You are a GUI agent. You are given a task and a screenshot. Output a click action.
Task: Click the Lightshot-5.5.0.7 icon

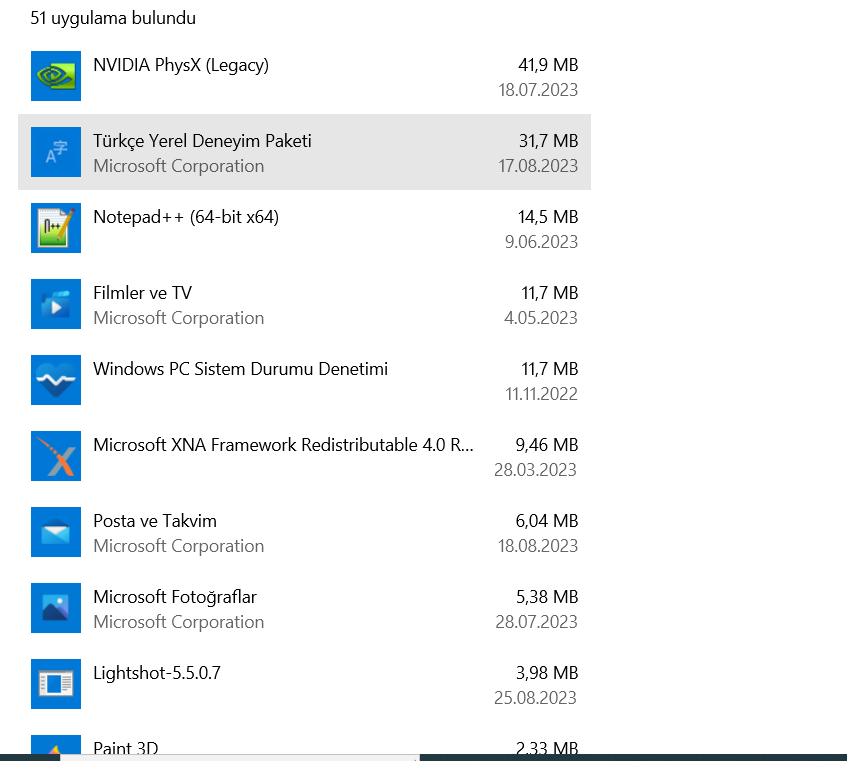[x=56, y=684]
